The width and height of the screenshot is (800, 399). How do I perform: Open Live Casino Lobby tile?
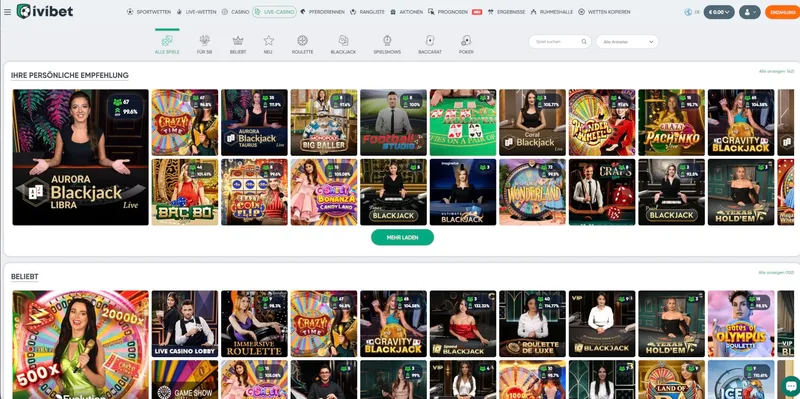click(x=185, y=324)
